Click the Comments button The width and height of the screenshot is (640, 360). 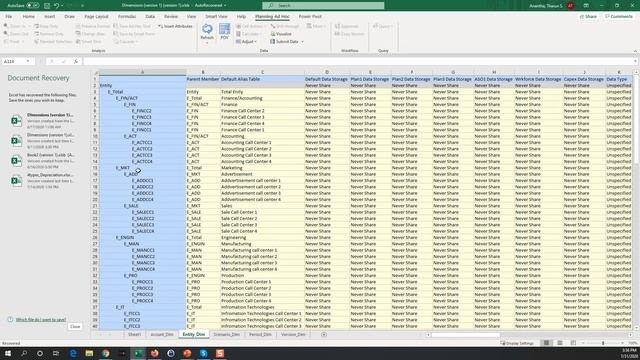pyautogui.click(x=619, y=17)
